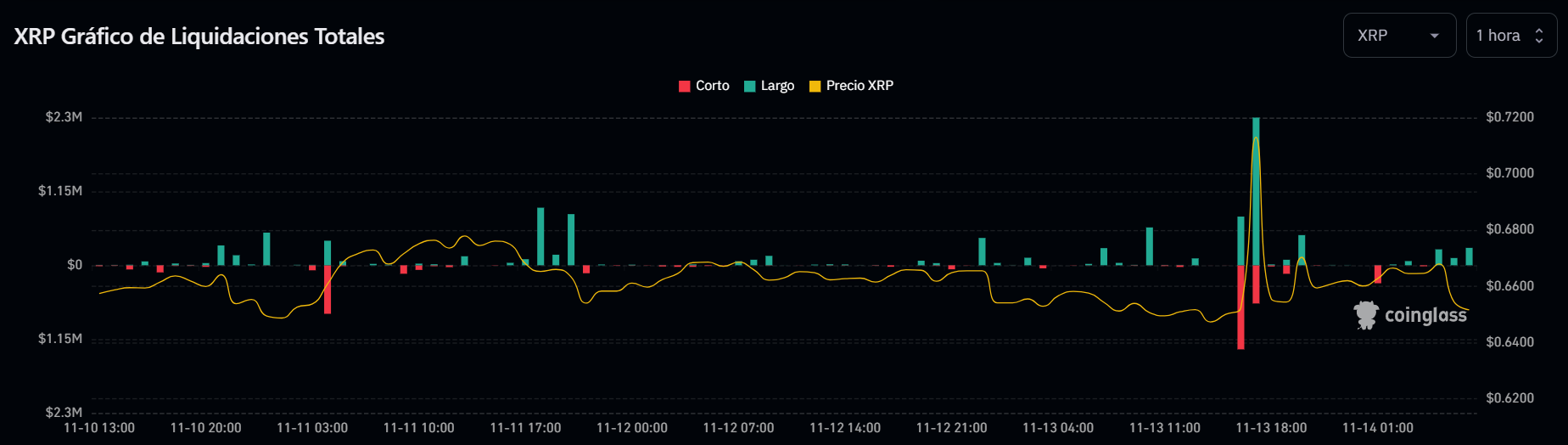The image size is (1568, 445).
Task: Select the tallest green long liquidation bar
Action: click(1256, 191)
